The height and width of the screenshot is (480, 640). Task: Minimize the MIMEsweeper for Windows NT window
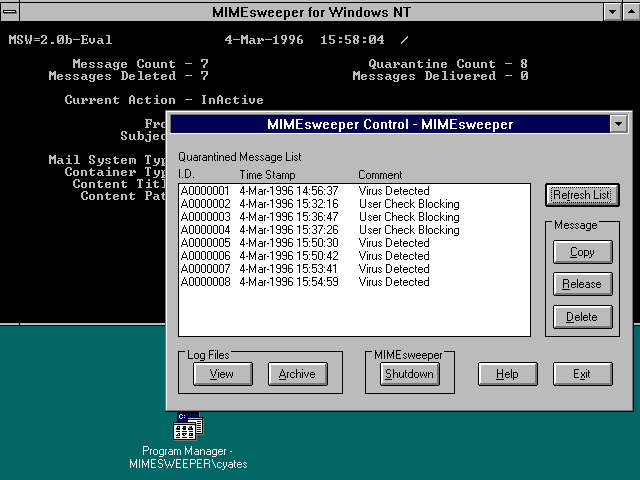point(613,12)
